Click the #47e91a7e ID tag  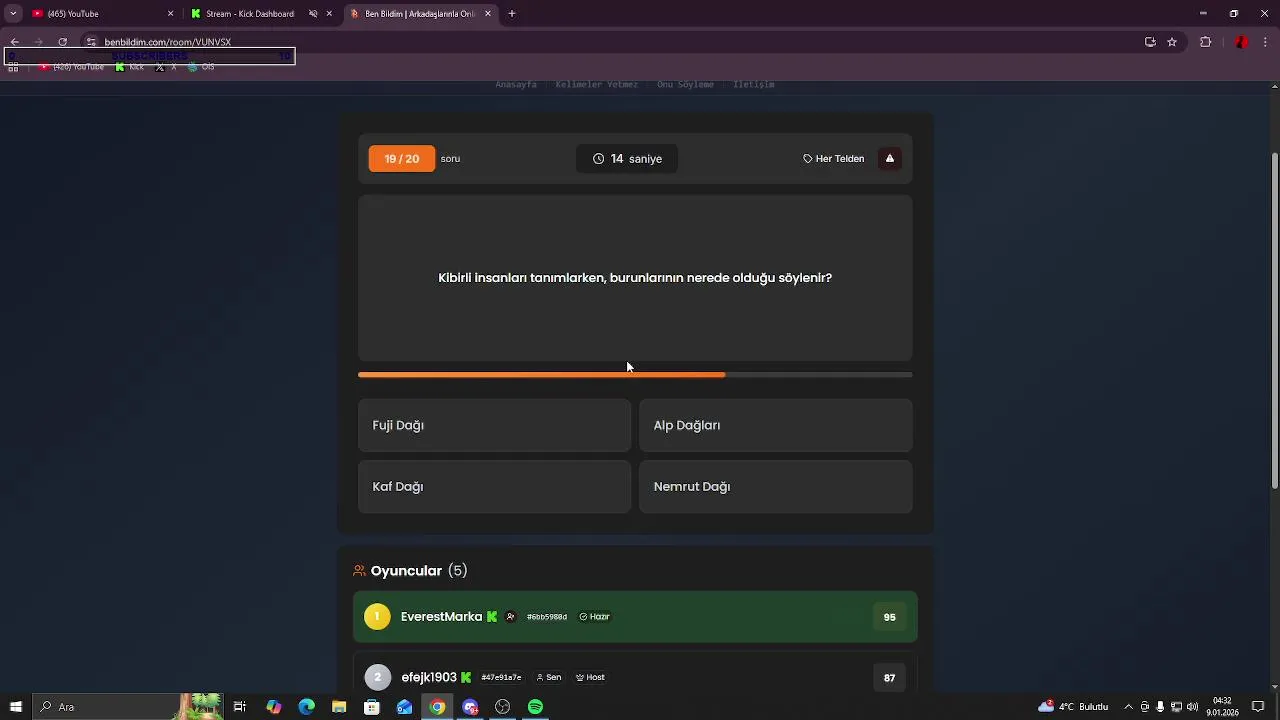pos(501,677)
